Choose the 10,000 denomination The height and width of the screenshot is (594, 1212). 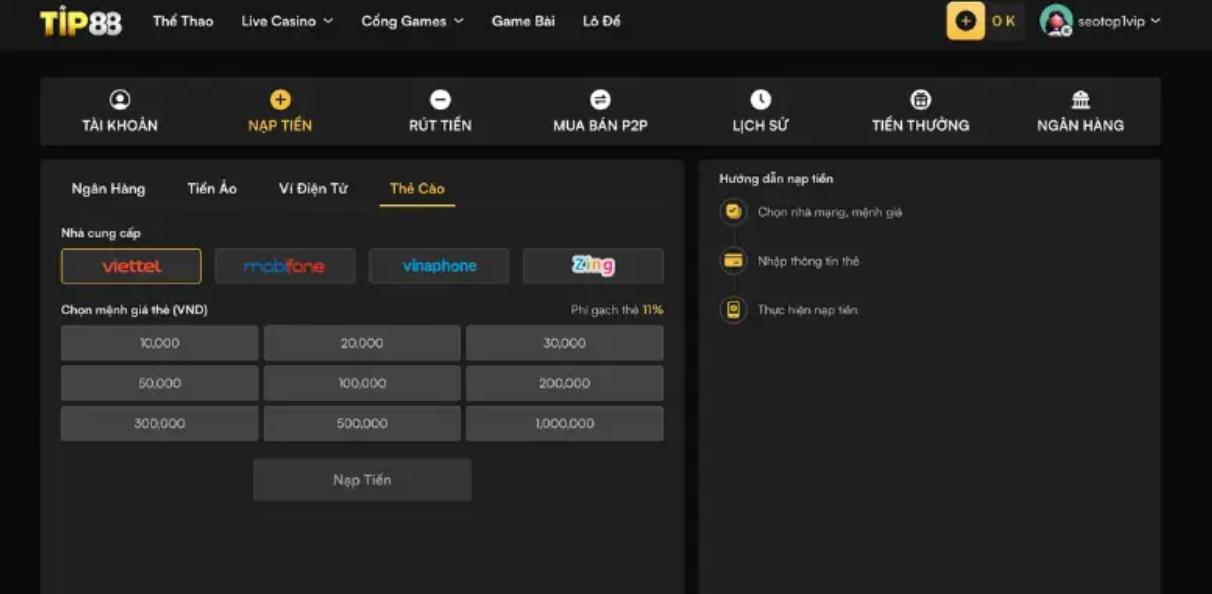click(160, 343)
